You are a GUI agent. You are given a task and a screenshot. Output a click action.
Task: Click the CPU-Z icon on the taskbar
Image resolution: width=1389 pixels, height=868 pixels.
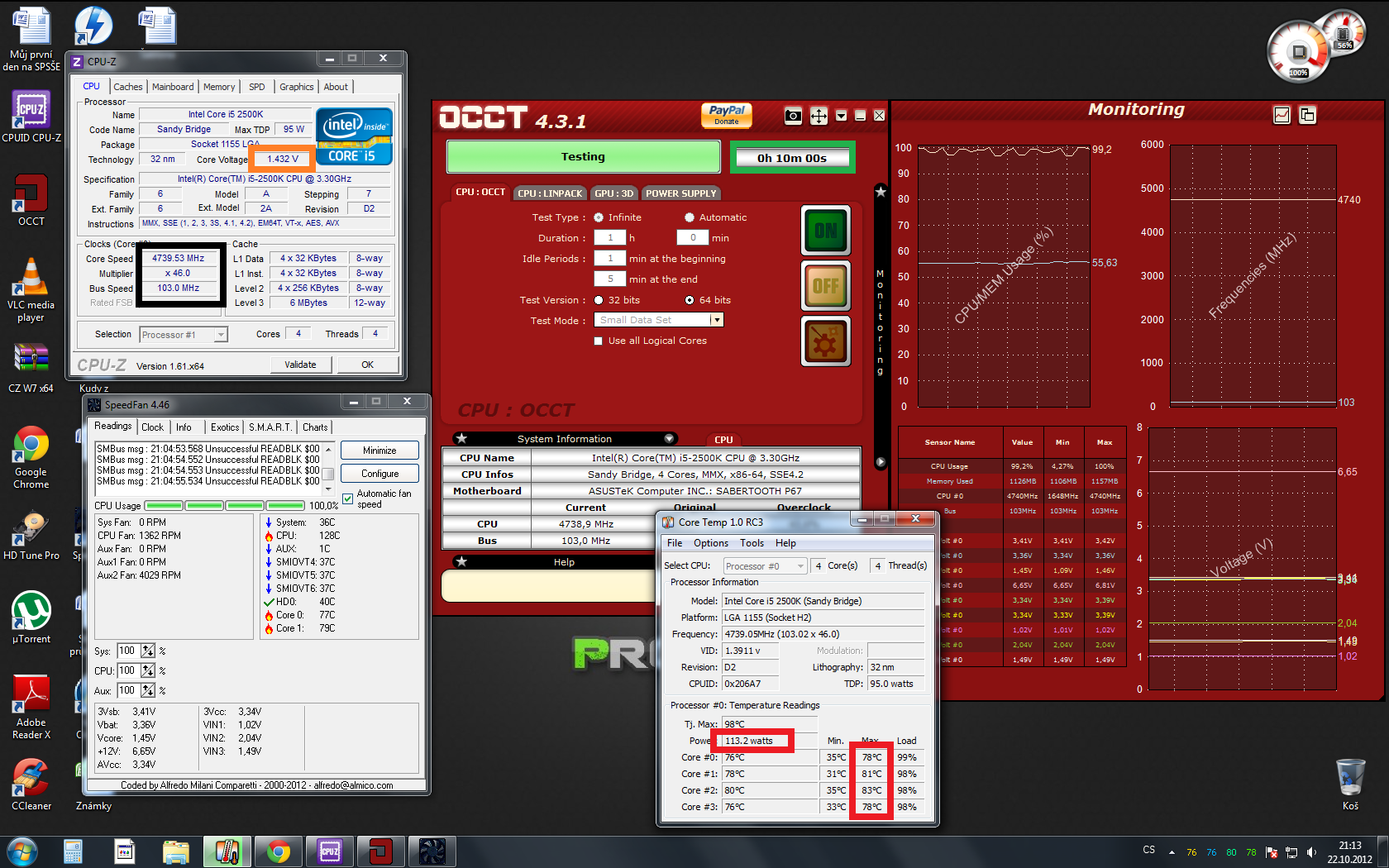click(x=330, y=851)
